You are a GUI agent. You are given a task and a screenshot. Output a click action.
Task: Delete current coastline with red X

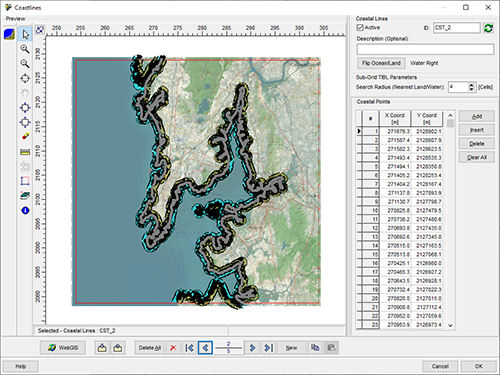pos(173,348)
